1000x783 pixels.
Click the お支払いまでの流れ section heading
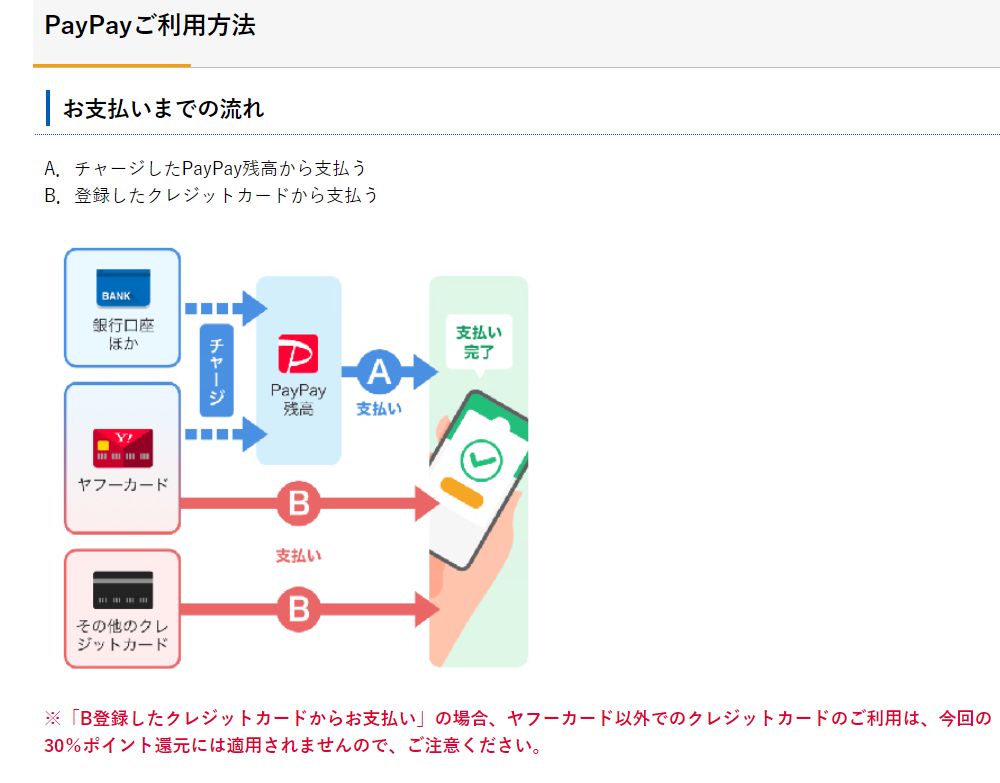point(163,108)
